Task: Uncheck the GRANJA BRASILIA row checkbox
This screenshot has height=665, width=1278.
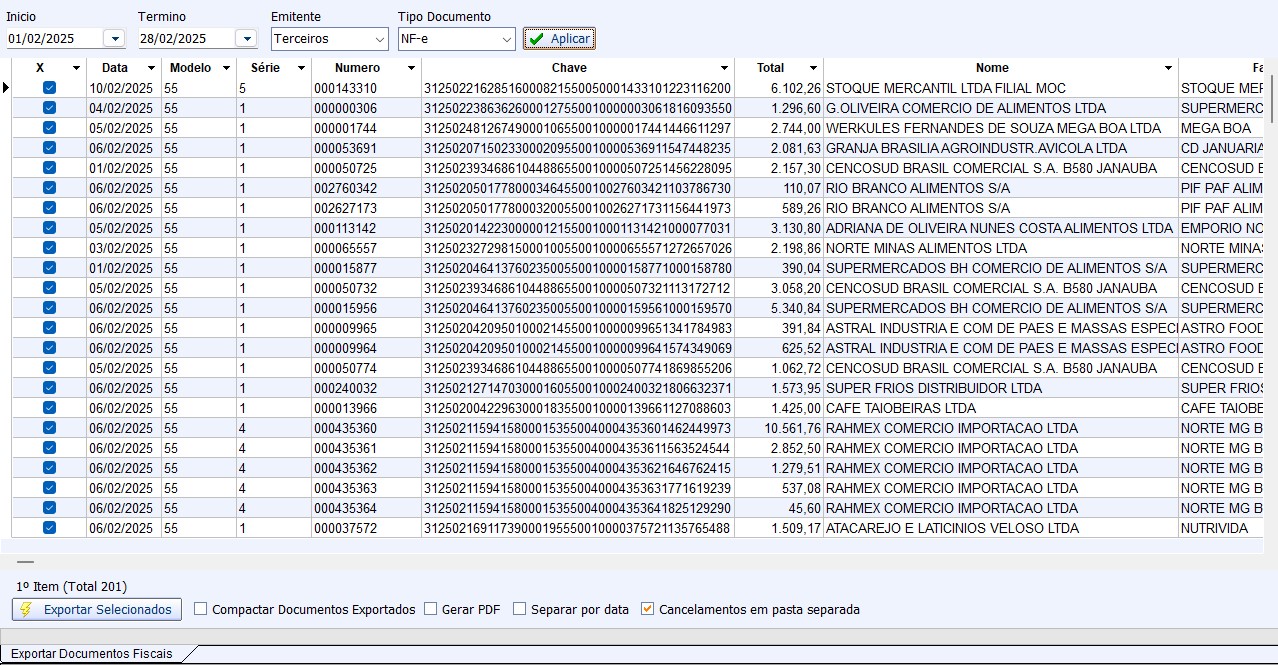Action: (49, 148)
